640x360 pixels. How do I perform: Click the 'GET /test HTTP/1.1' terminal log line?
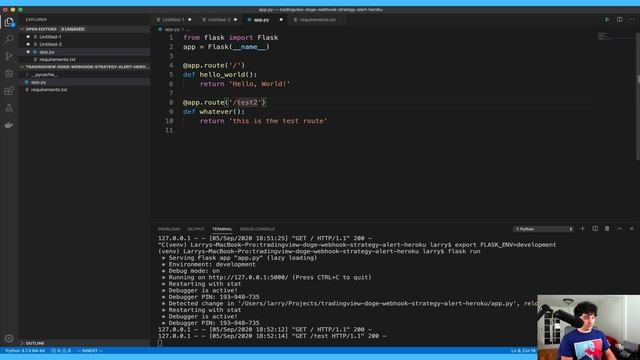(272, 336)
